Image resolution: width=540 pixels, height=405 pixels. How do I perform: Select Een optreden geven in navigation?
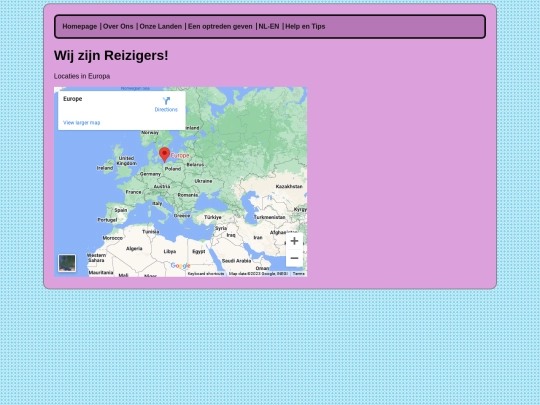pos(220,27)
